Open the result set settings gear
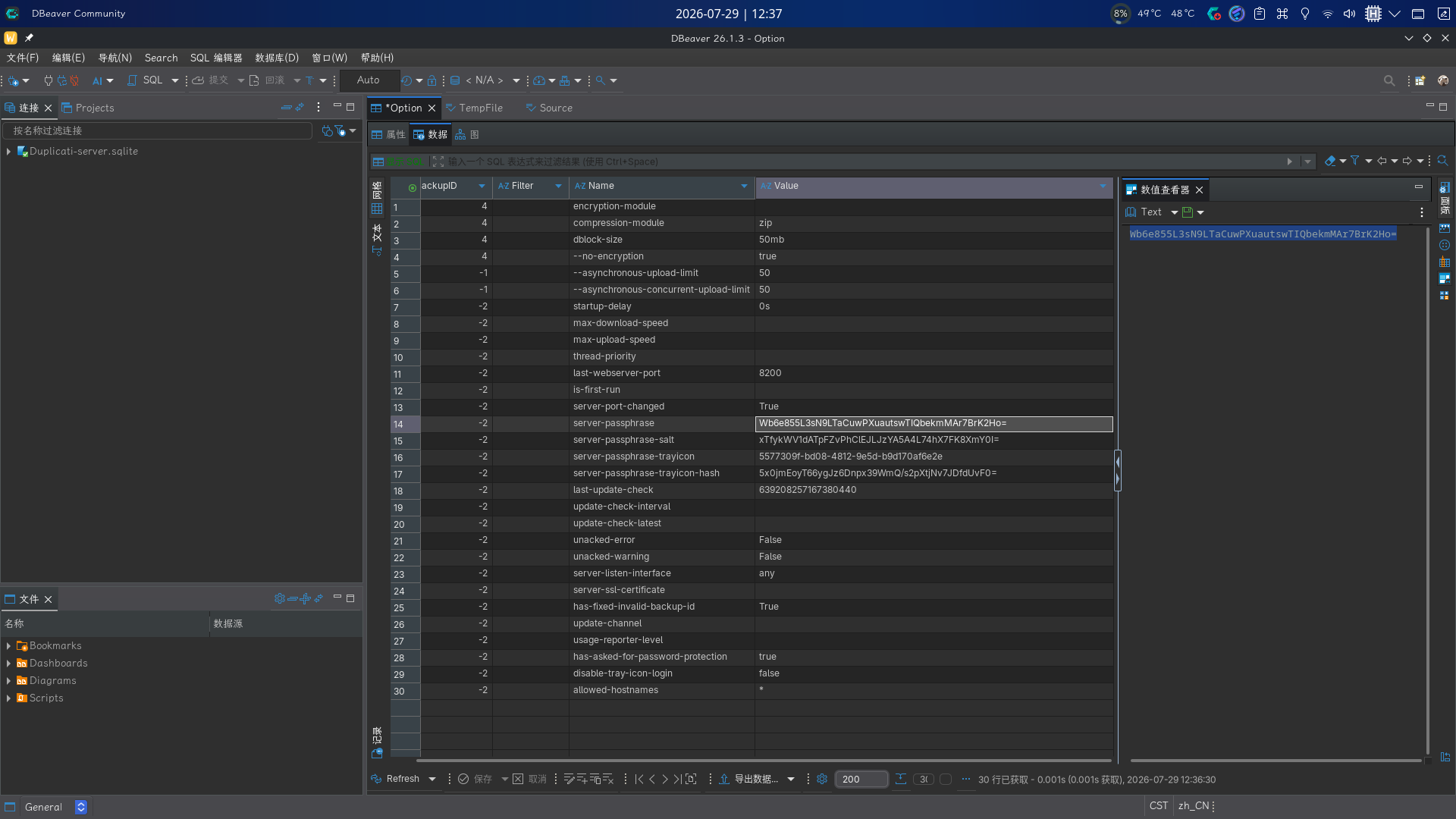 coord(822,779)
